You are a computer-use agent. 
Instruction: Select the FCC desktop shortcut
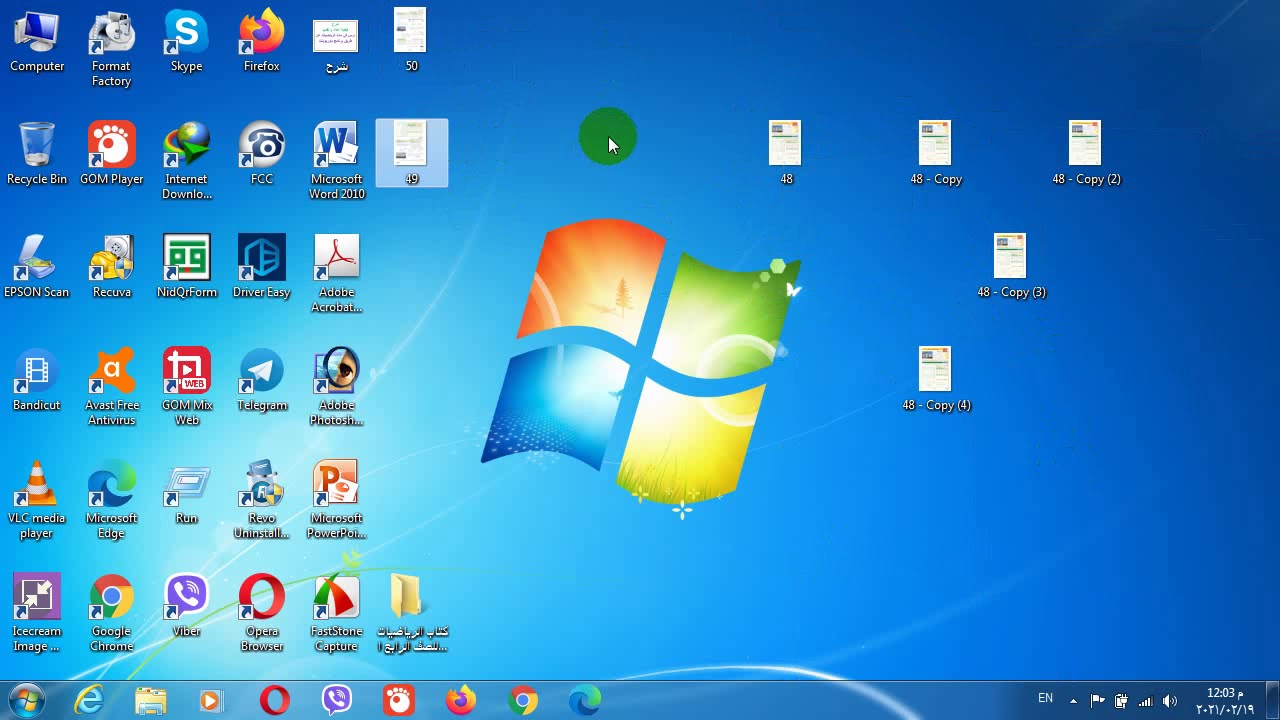(261, 154)
